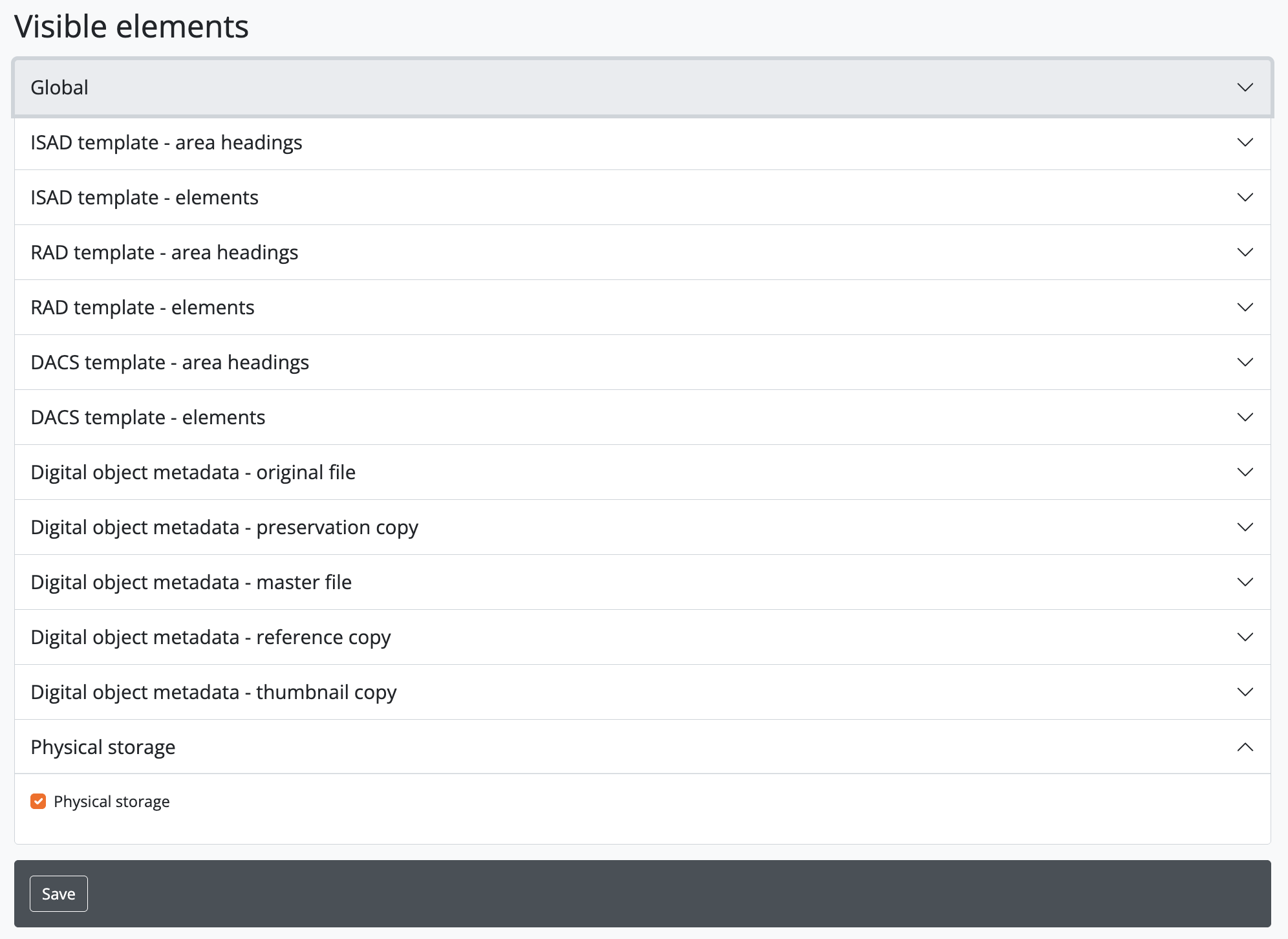Expand the Global section chevron
The width and height of the screenshot is (1288, 939).
point(1245,87)
